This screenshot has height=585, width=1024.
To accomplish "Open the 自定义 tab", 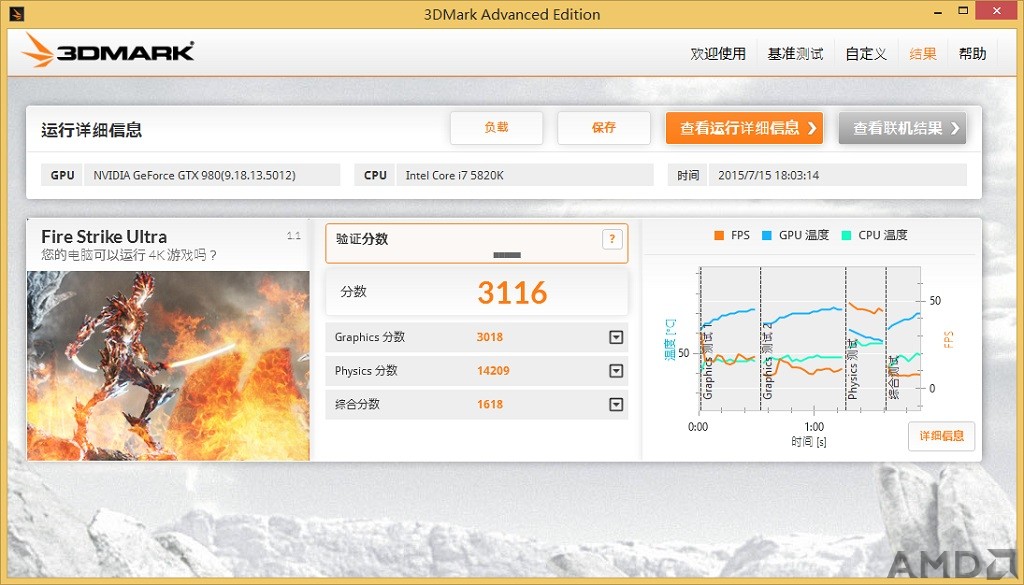I will 866,54.
